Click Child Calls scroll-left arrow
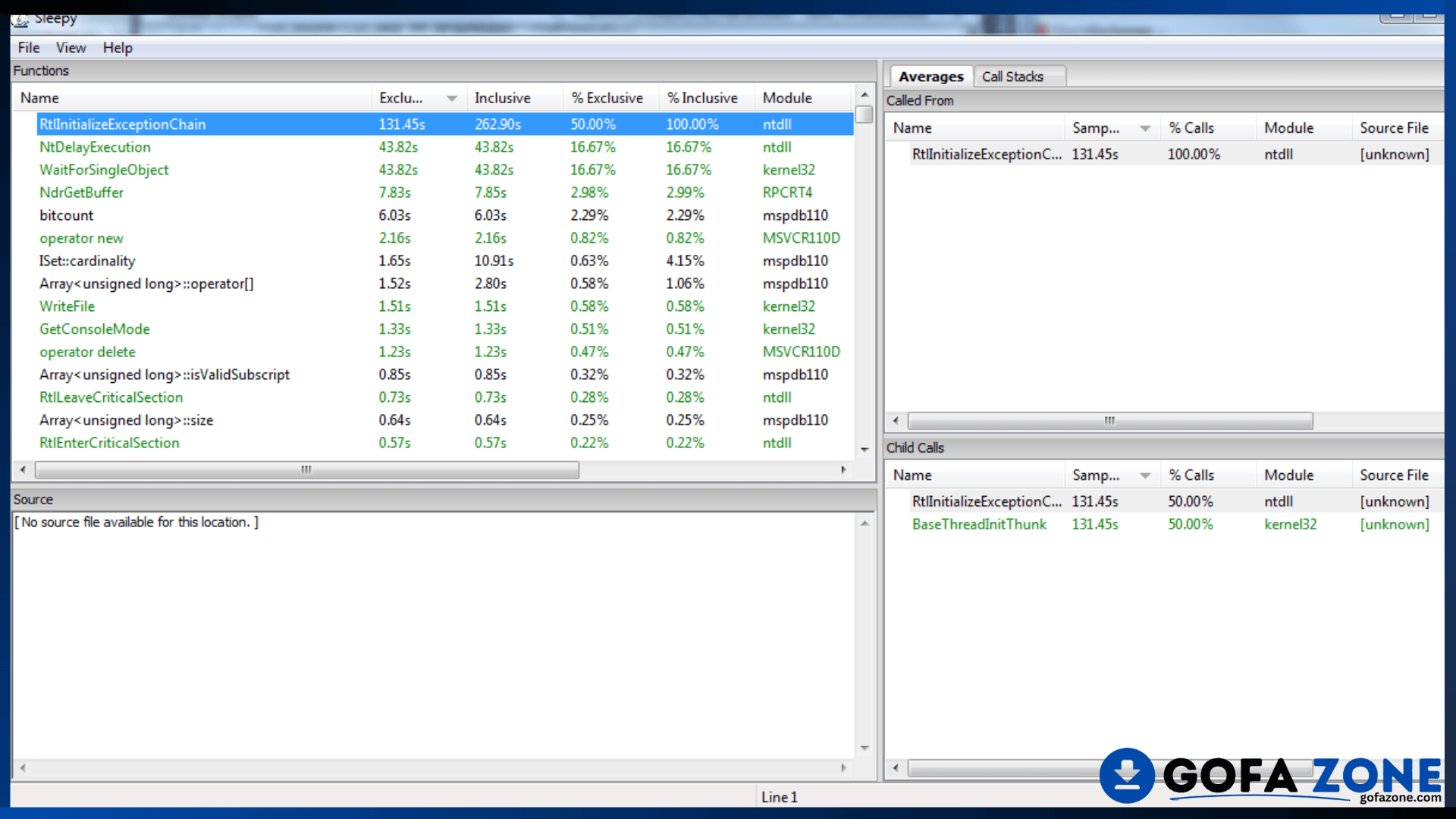1456x819 pixels. 896,768
